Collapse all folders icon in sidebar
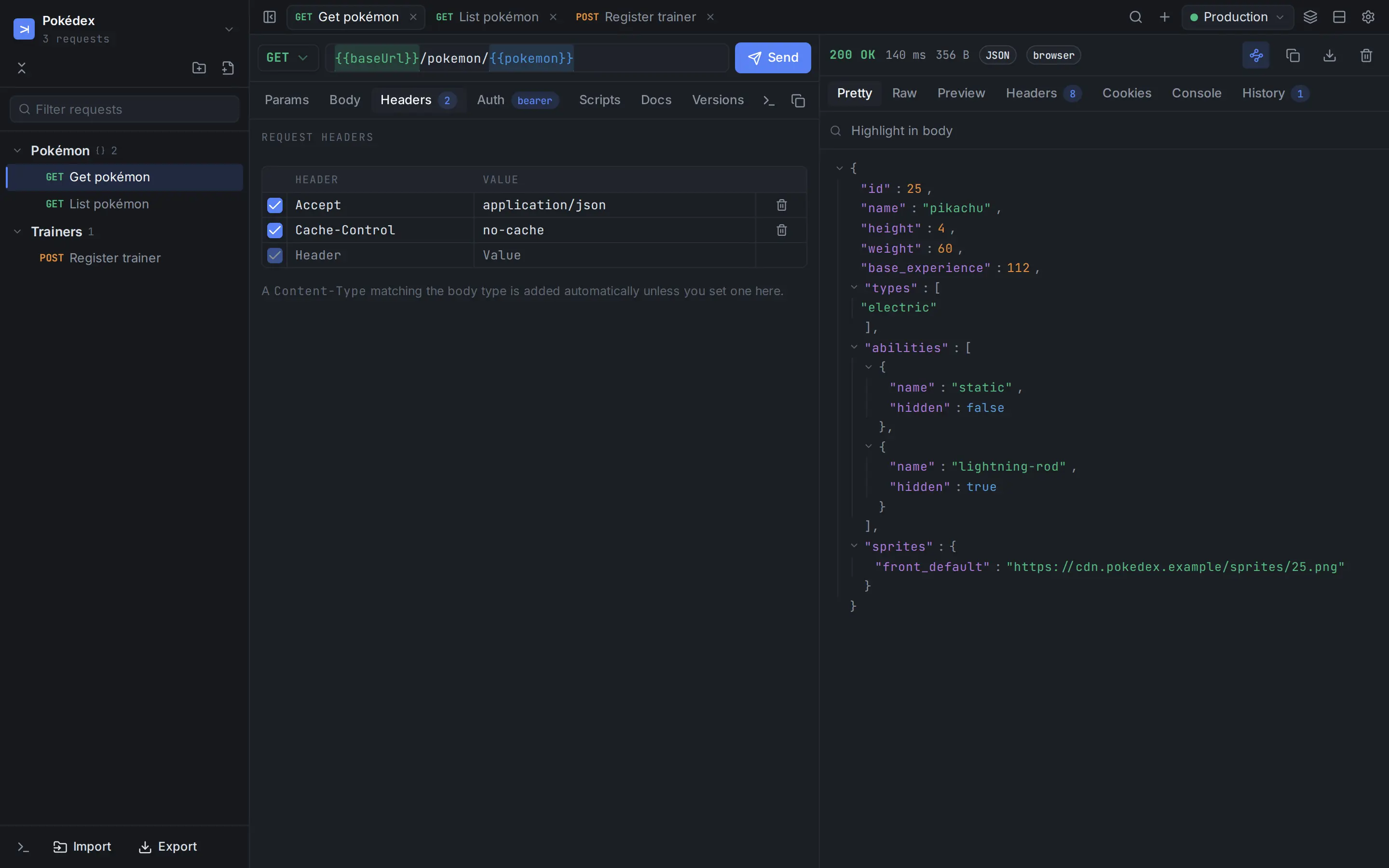 pyautogui.click(x=22, y=68)
